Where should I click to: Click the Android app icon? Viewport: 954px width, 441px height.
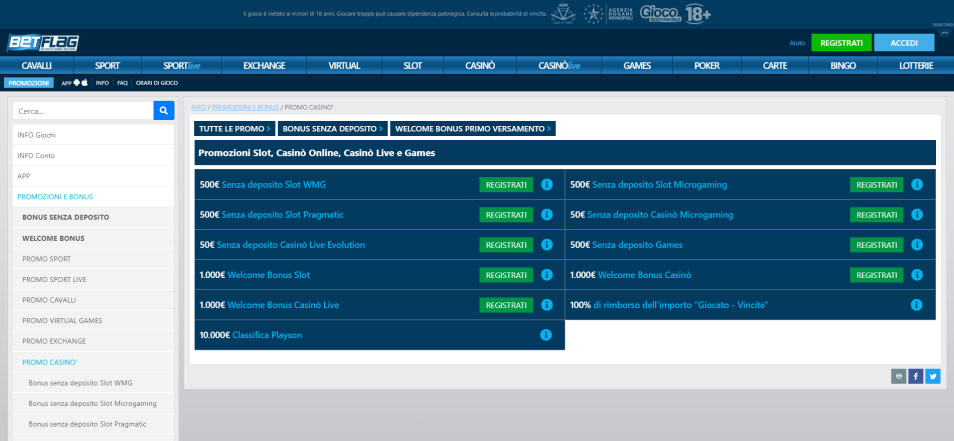77,83
